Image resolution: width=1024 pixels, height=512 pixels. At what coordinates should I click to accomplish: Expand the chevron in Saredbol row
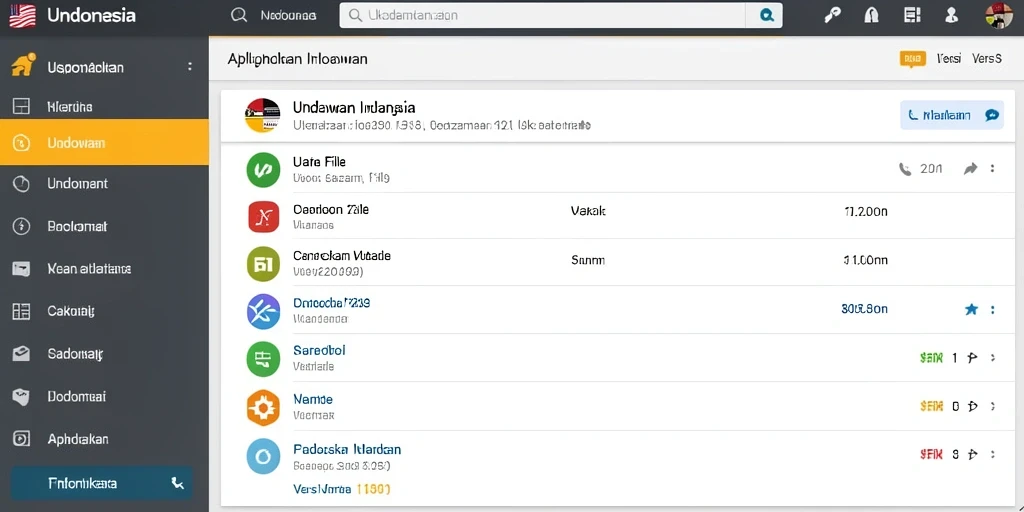click(993, 357)
